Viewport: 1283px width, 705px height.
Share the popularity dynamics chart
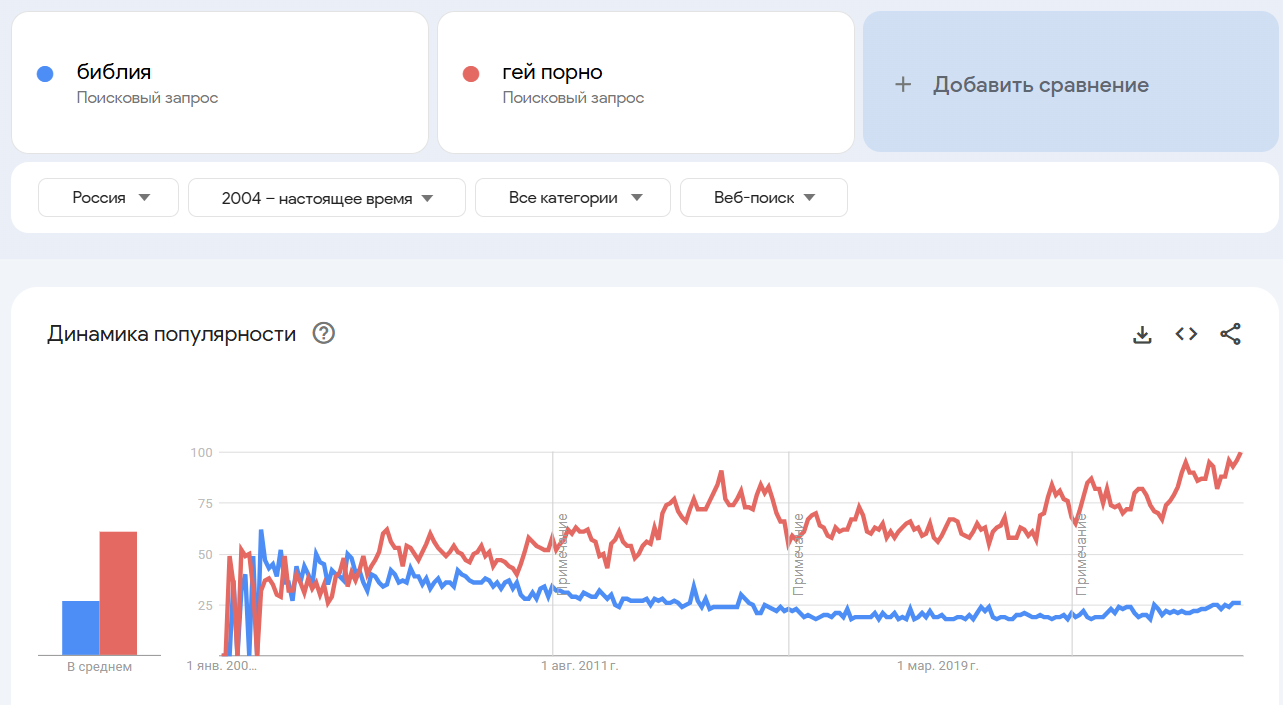pos(1230,334)
